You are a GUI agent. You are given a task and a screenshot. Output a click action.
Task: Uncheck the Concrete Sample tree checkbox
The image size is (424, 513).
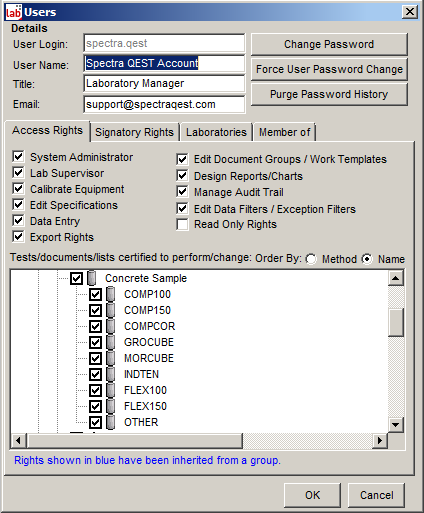pos(76,278)
